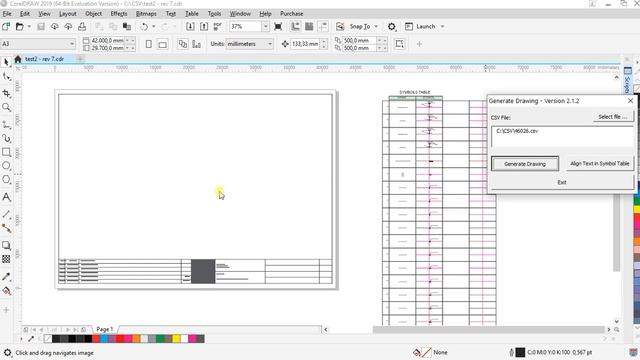The image size is (640, 360).
Task: Click the Exit button in dialog
Action: click(x=562, y=182)
